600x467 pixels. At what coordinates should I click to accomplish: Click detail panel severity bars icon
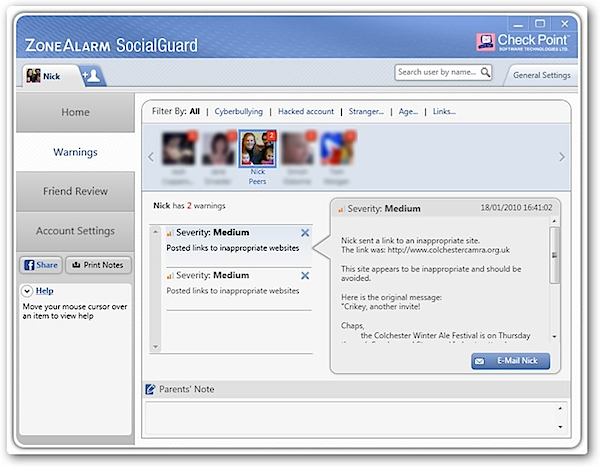click(341, 209)
